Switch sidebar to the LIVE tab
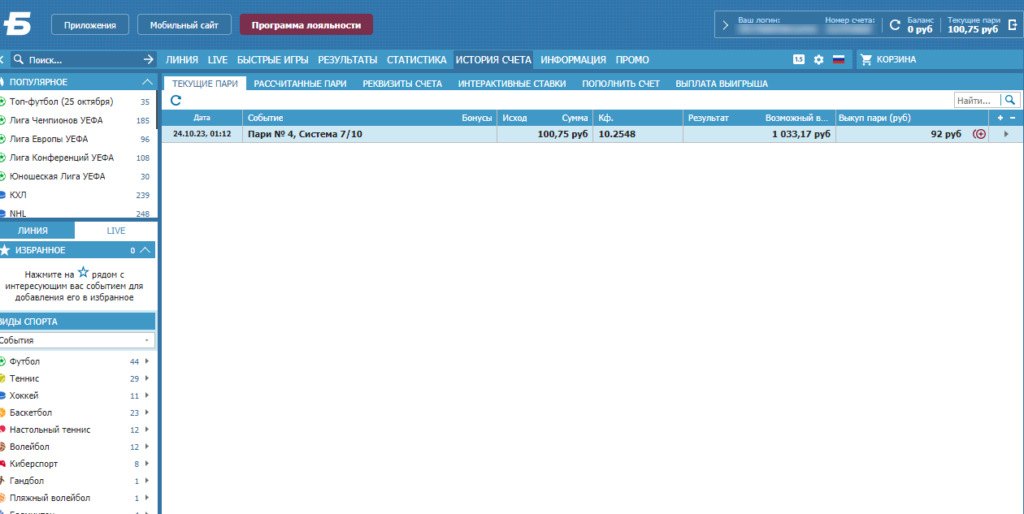Viewport: 1024px width, 514px height. pyautogui.click(x=116, y=231)
